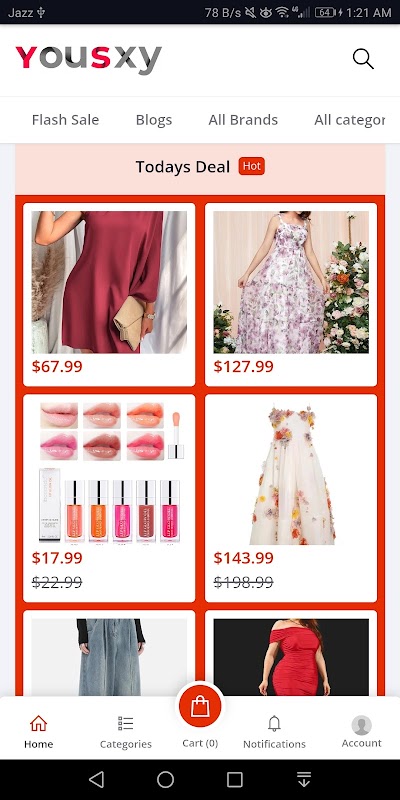Tap the Yousxy logo
The height and width of the screenshot is (800, 400).
point(89,60)
